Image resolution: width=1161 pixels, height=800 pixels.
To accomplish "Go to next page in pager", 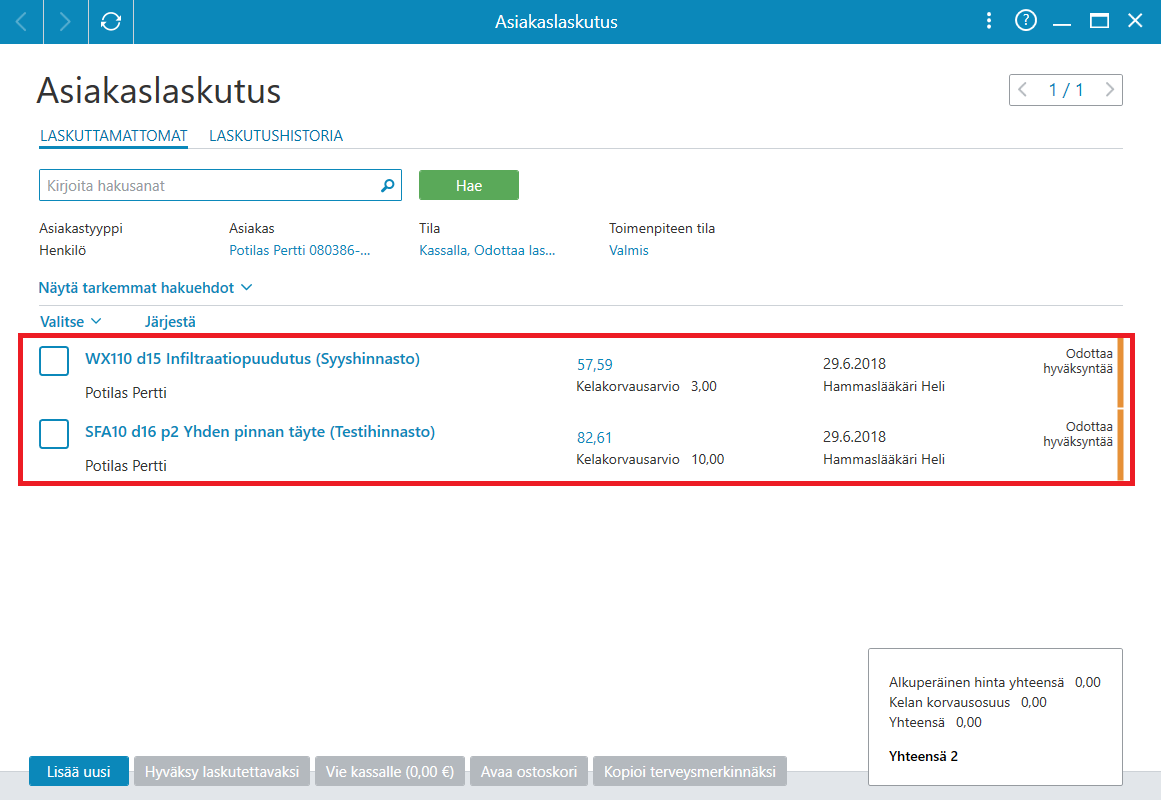I will tap(1109, 90).
